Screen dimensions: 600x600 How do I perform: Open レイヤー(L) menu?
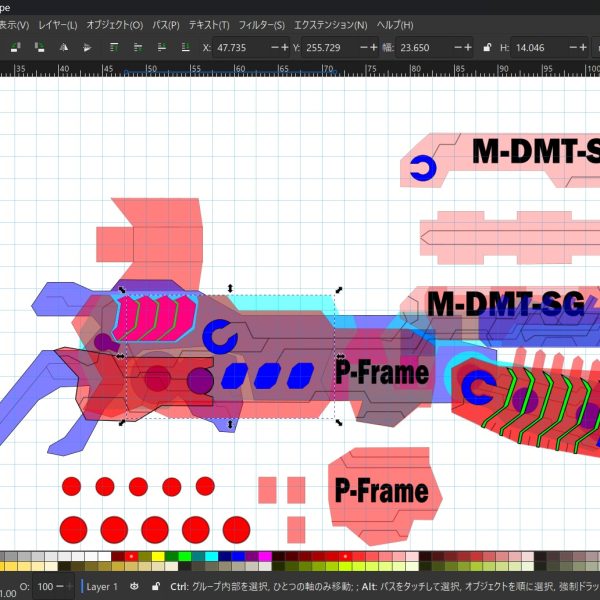[x=58, y=25]
